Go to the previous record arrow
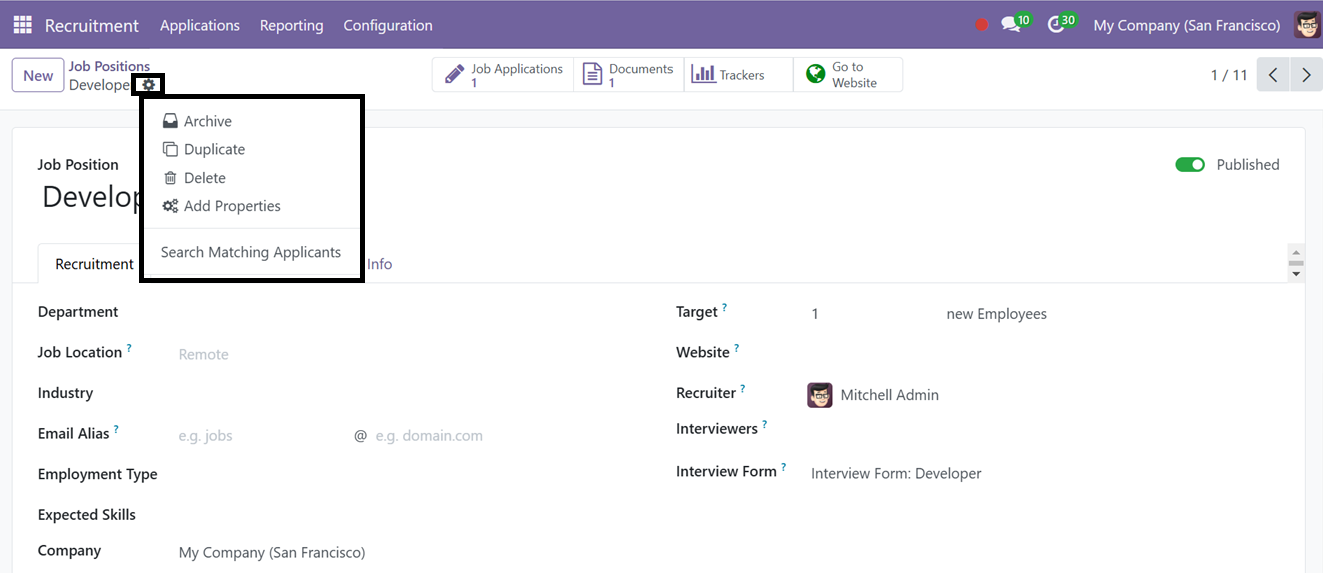 (1273, 75)
